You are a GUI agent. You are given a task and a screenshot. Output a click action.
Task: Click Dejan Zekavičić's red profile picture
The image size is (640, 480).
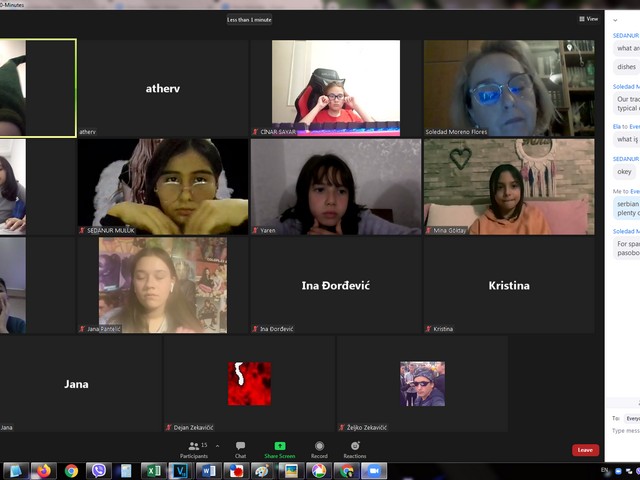pos(249,384)
